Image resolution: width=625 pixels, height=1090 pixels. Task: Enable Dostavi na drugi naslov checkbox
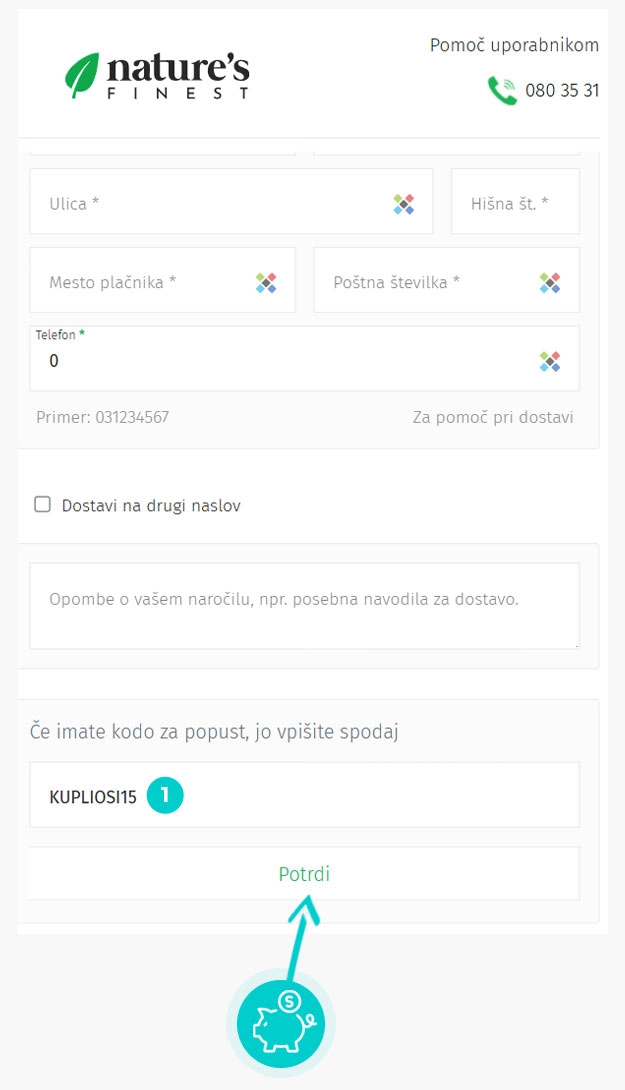(43, 505)
